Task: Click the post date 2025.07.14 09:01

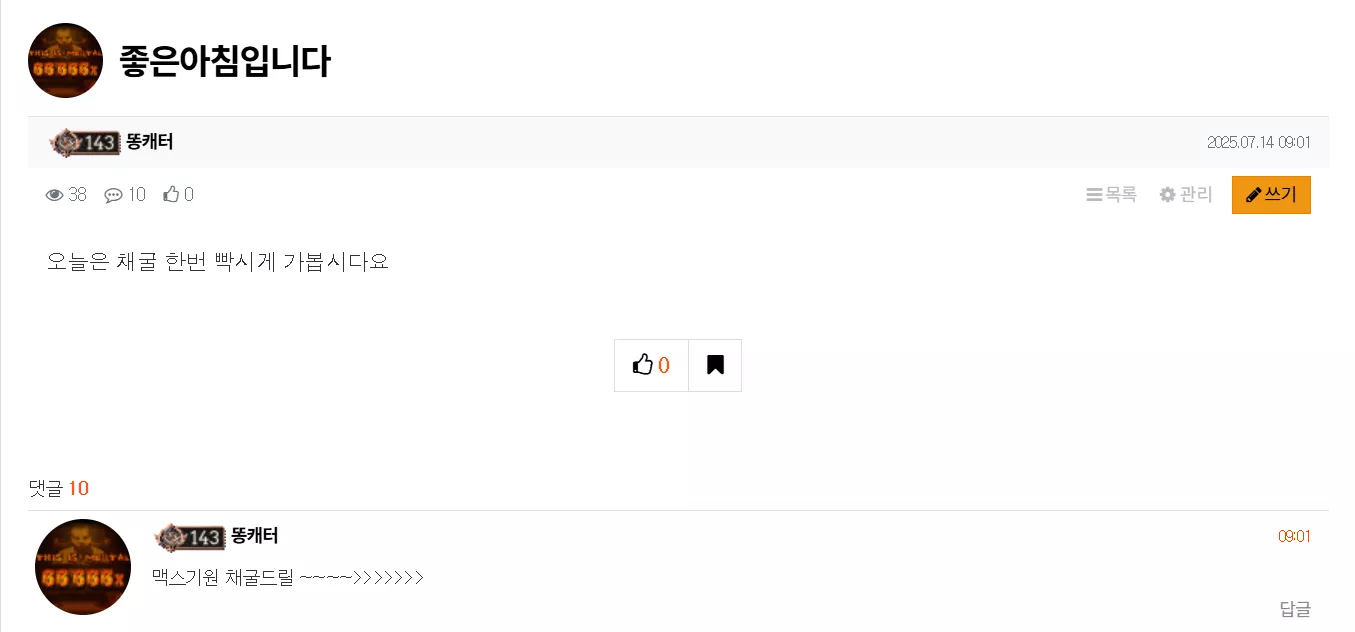Action: (x=1258, y=142)
